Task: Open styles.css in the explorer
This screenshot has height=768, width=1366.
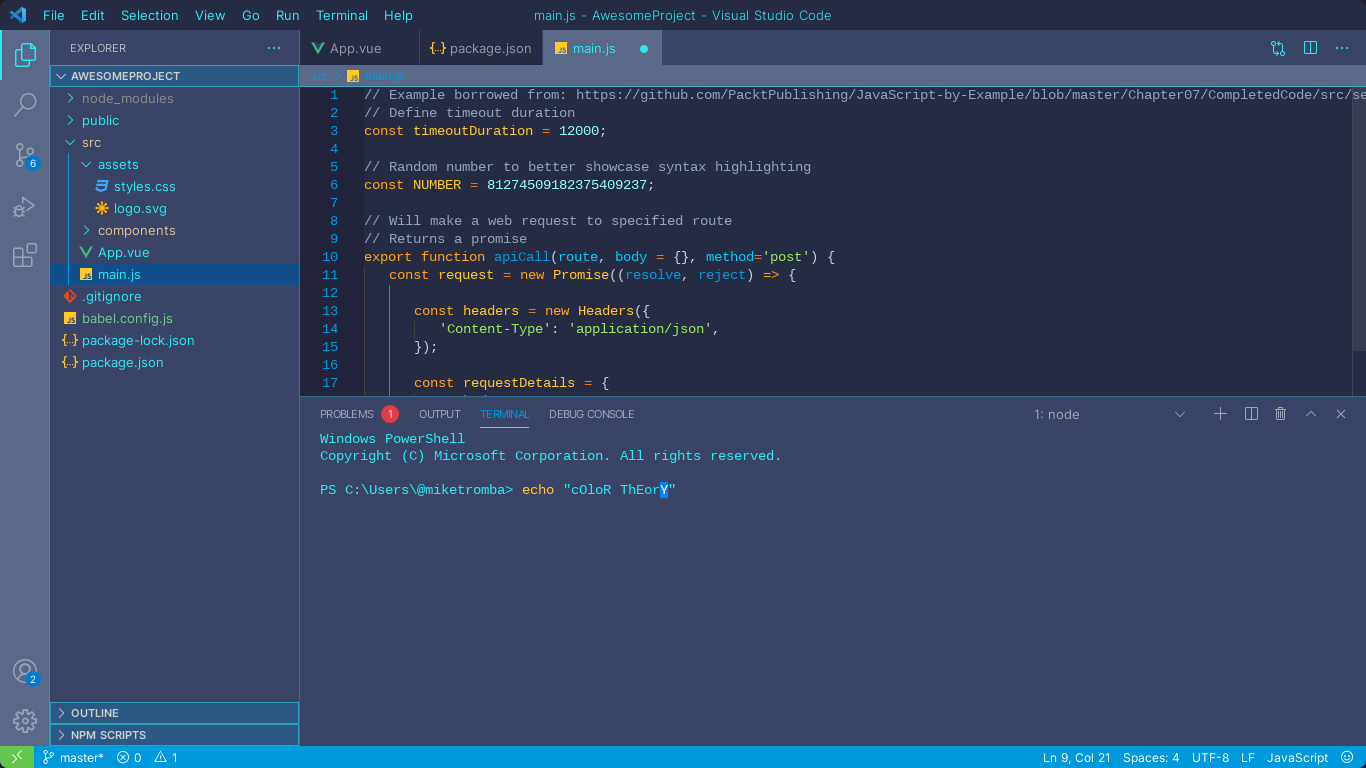Action: point(175,186)
